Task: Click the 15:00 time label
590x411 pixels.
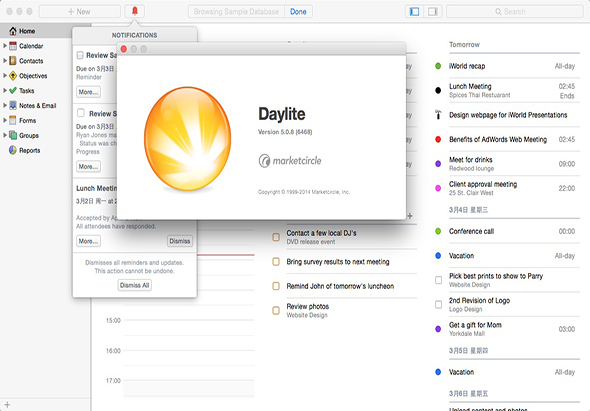Action: click(x=113, y=320)
